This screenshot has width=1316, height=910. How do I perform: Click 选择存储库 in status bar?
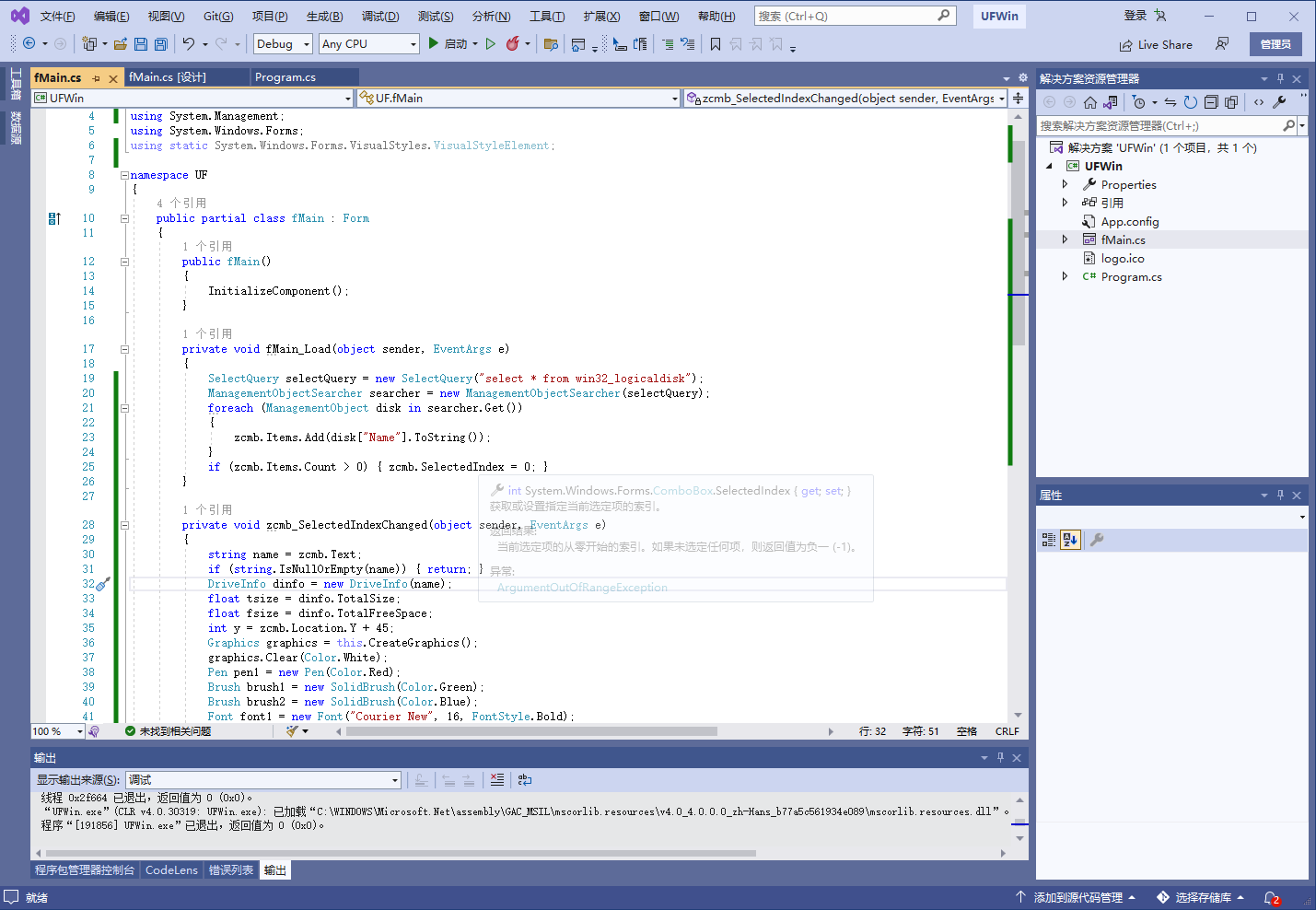point(1201,897)
